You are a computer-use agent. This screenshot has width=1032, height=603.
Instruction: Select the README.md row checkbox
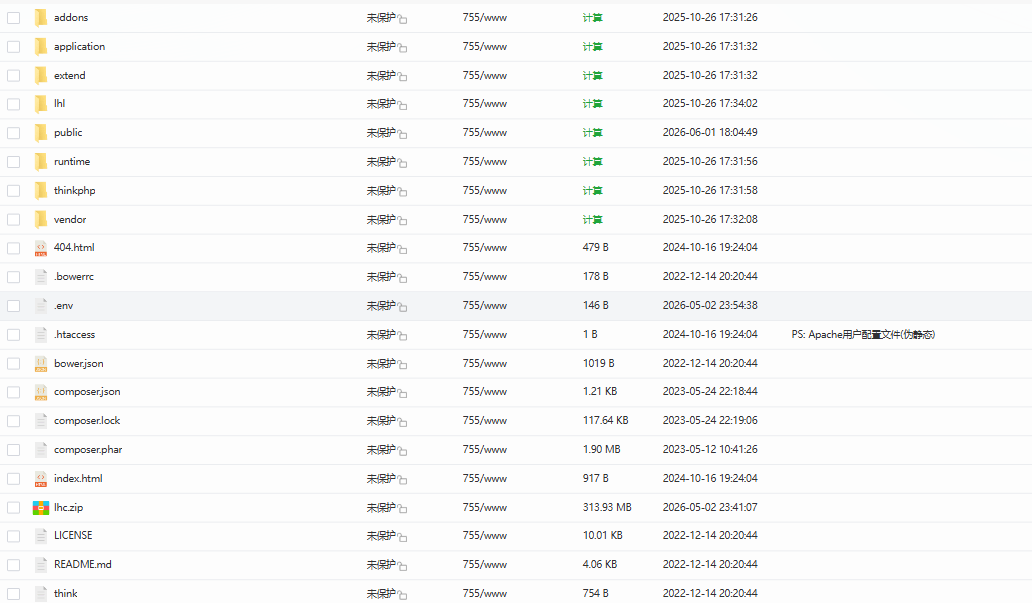14,565
